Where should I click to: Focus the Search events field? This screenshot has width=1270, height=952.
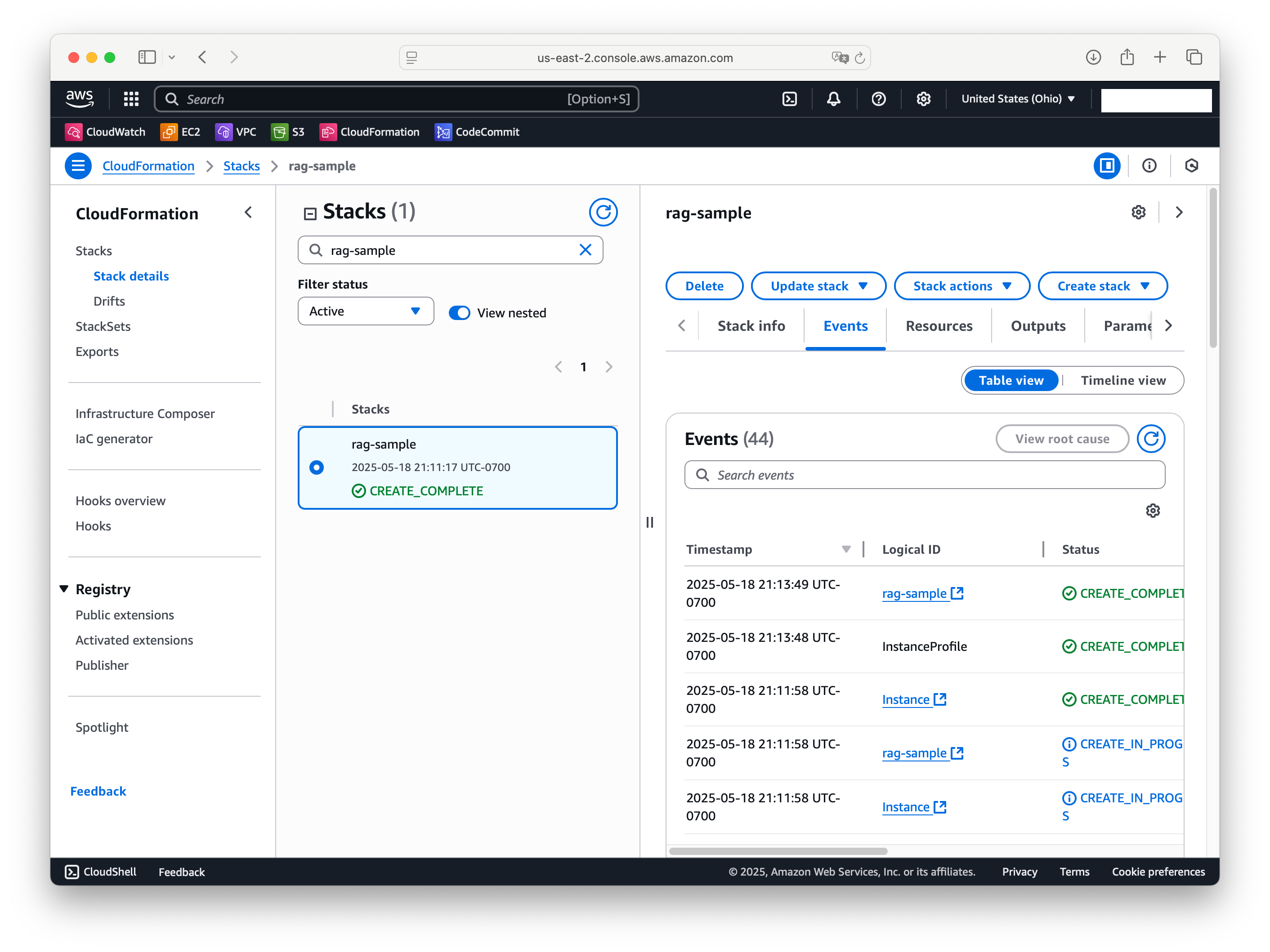(x=924, y=475)
